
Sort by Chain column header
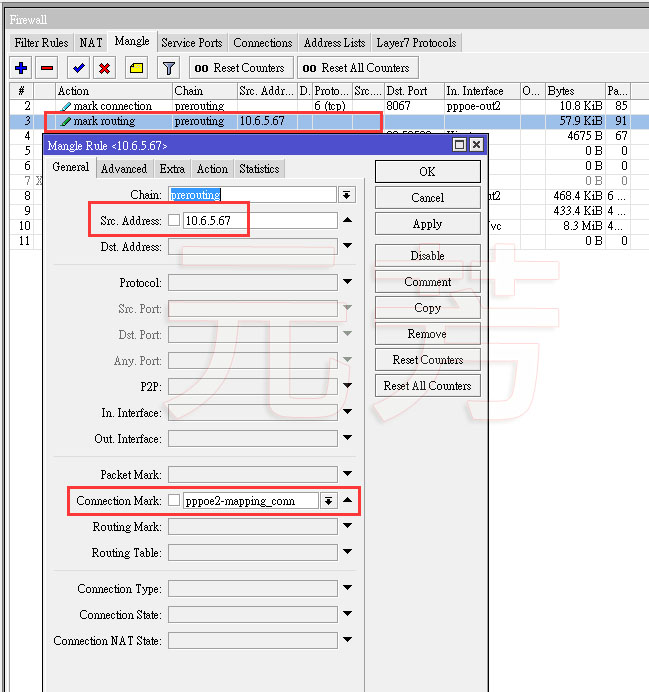click(205, 91)
